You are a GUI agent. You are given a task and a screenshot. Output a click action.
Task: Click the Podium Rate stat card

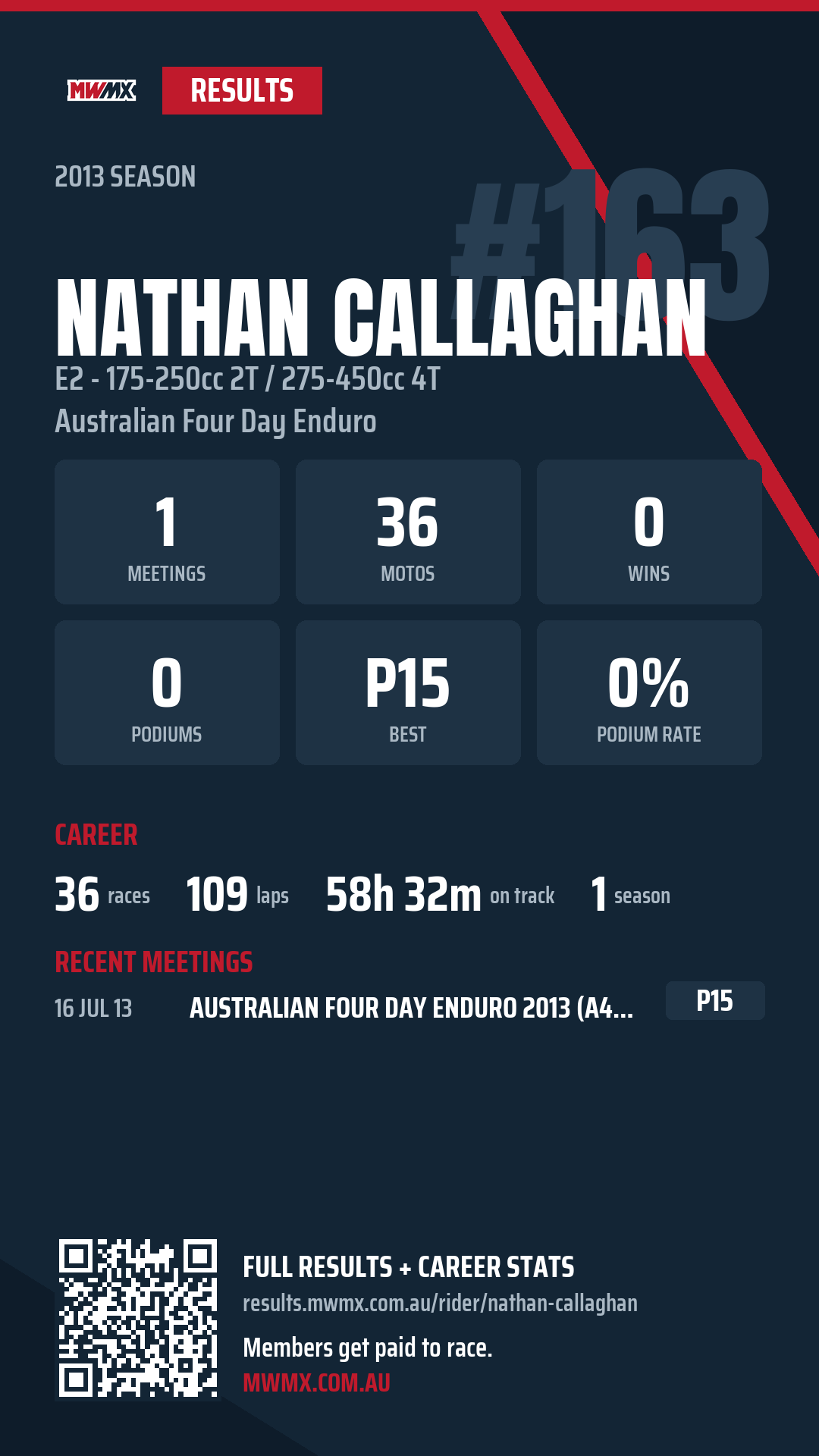tap(649, 692)
